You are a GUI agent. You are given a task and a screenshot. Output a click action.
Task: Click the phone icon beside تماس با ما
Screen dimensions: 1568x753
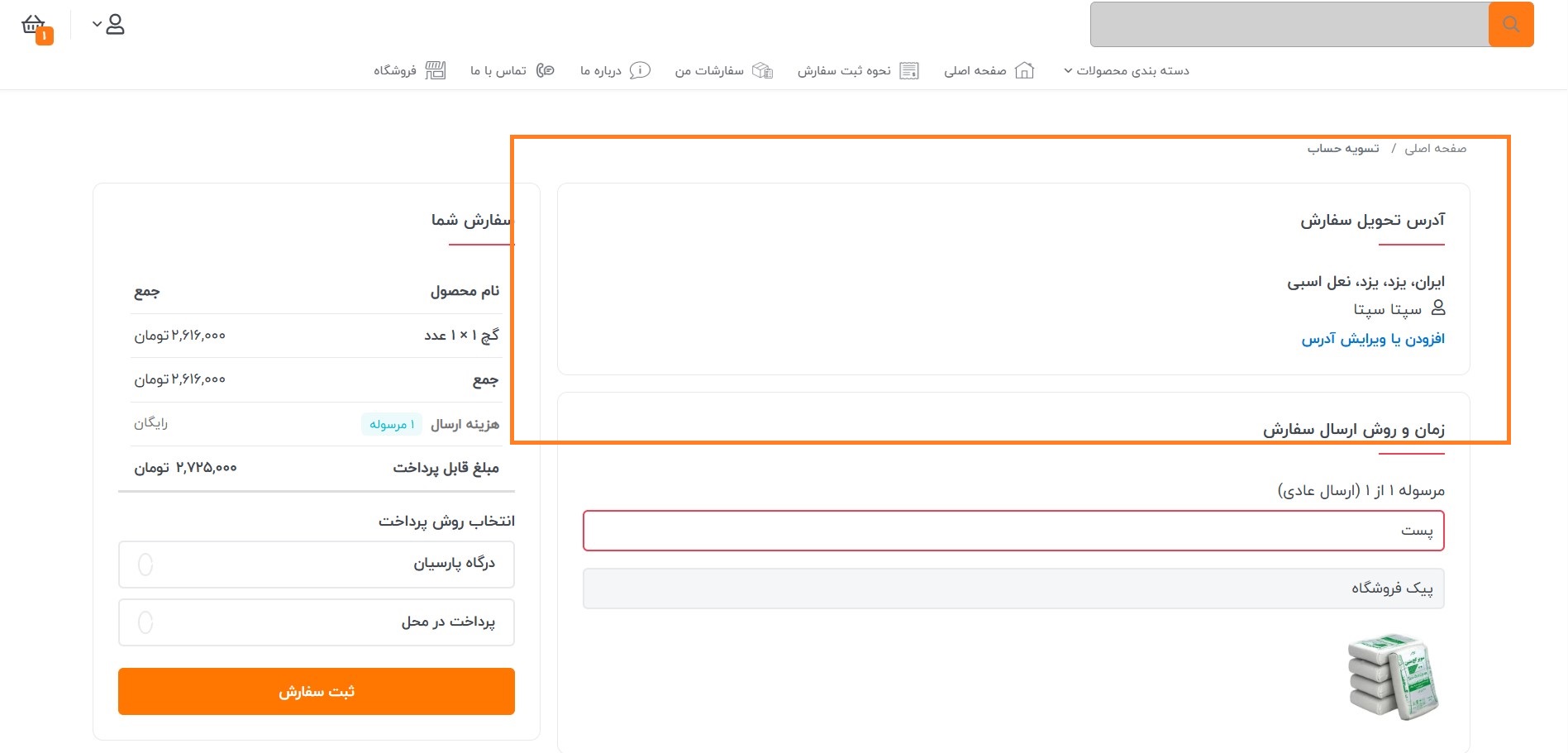pos(545,70)
